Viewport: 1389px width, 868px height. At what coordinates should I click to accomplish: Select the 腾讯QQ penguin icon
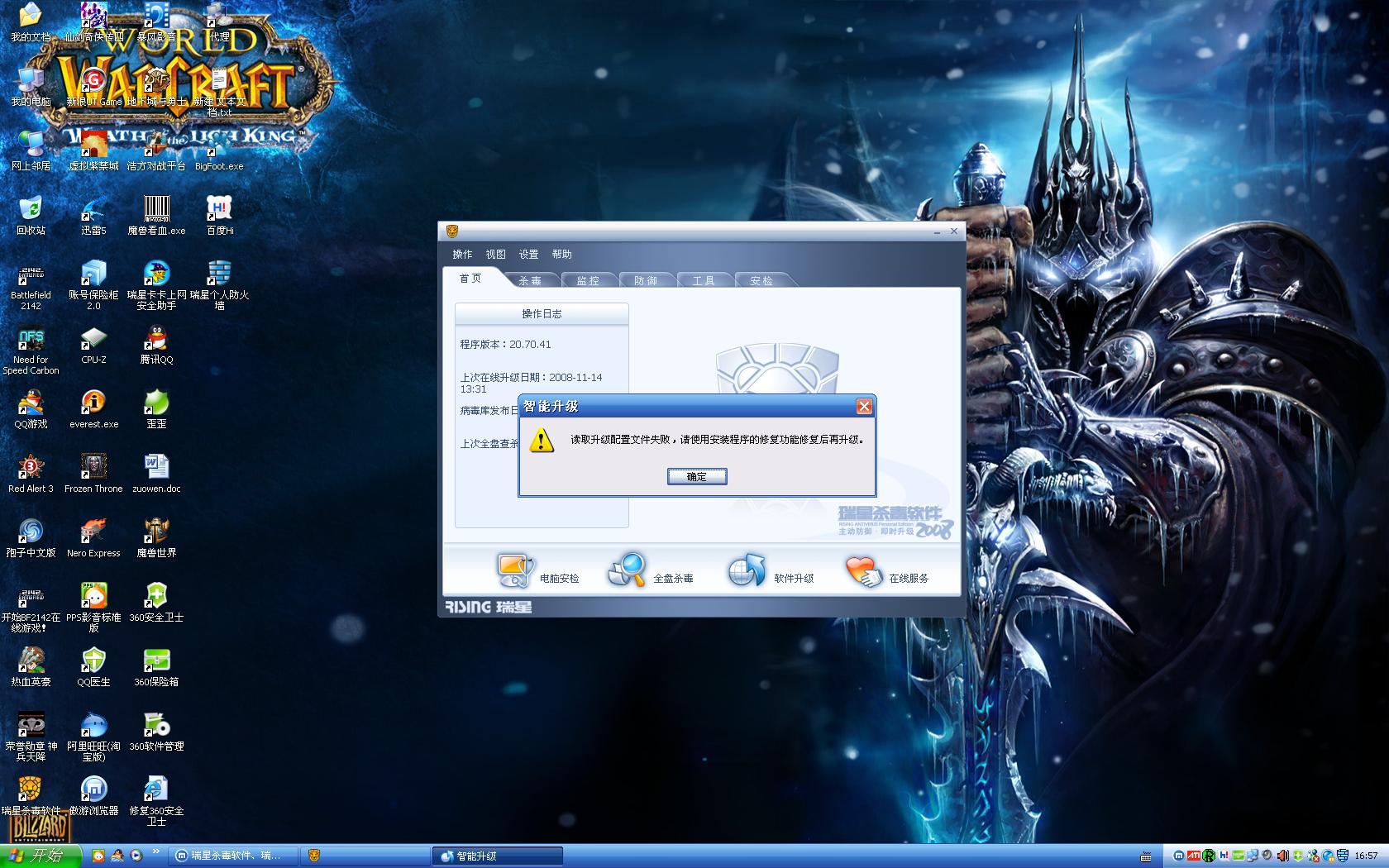coord(156,345)
